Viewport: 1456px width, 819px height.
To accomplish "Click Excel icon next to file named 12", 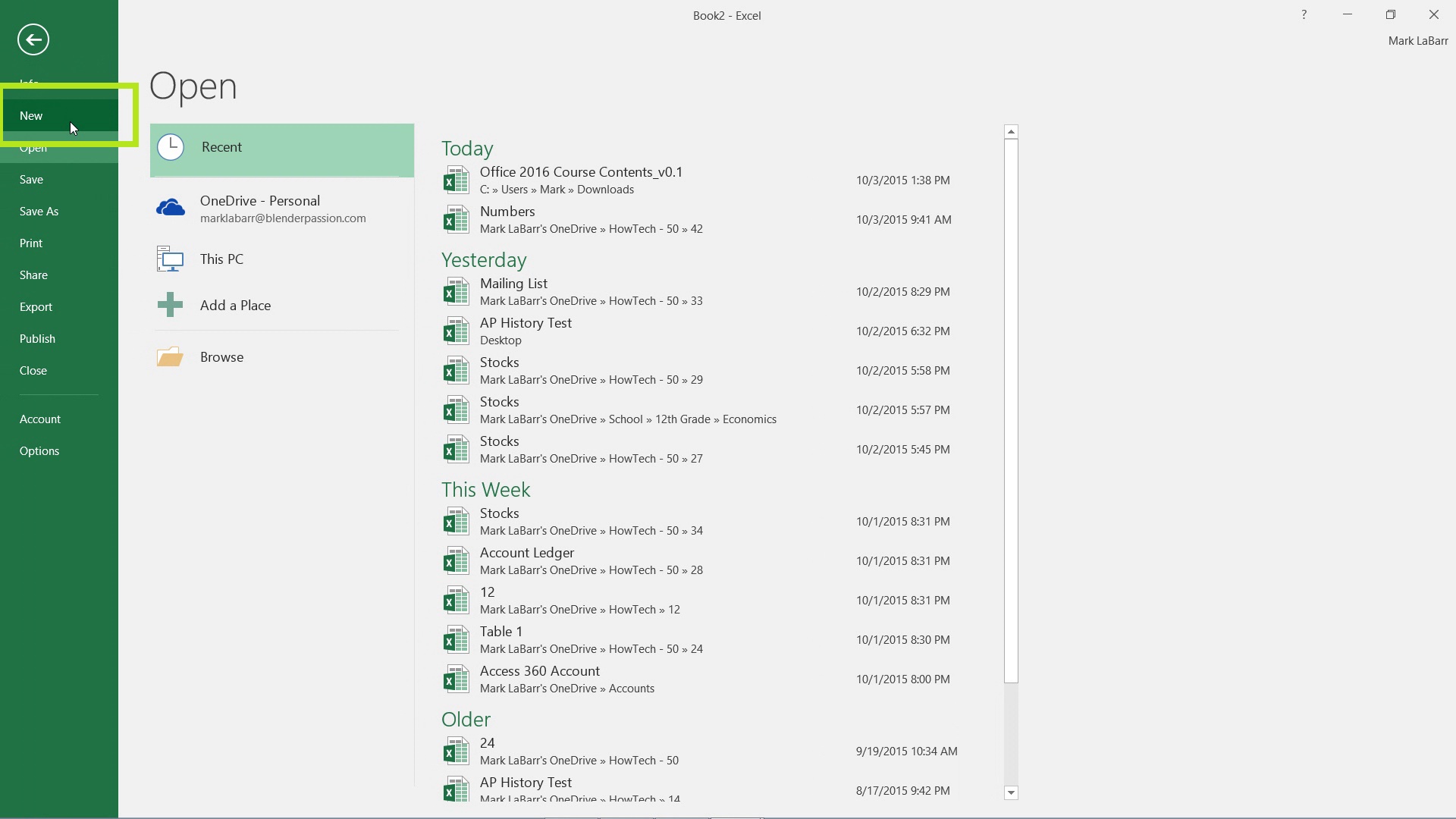I will click(456, 601).
